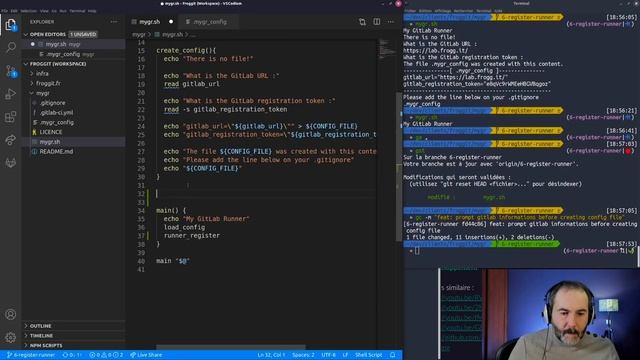Click the 6-register-runner branch in status bar

click(31, 355)
